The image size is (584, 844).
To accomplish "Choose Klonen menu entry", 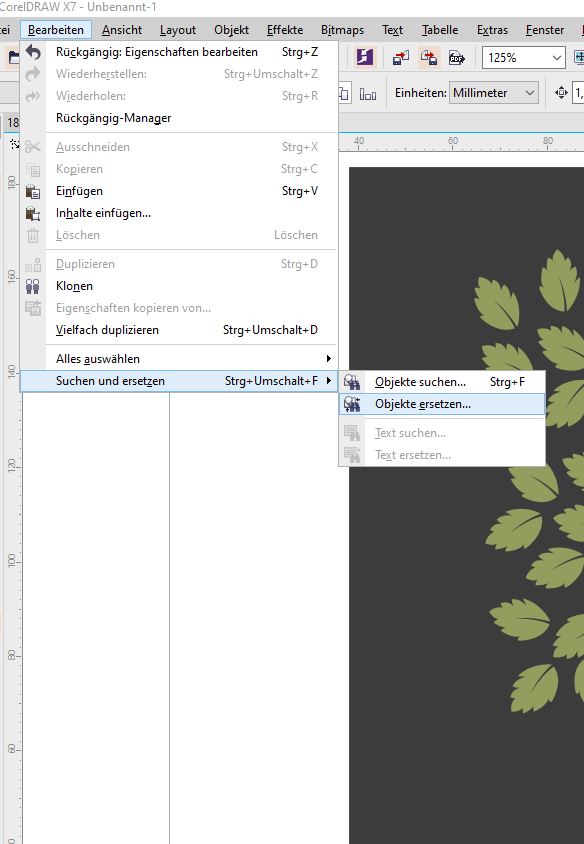I will coord(179,286).
